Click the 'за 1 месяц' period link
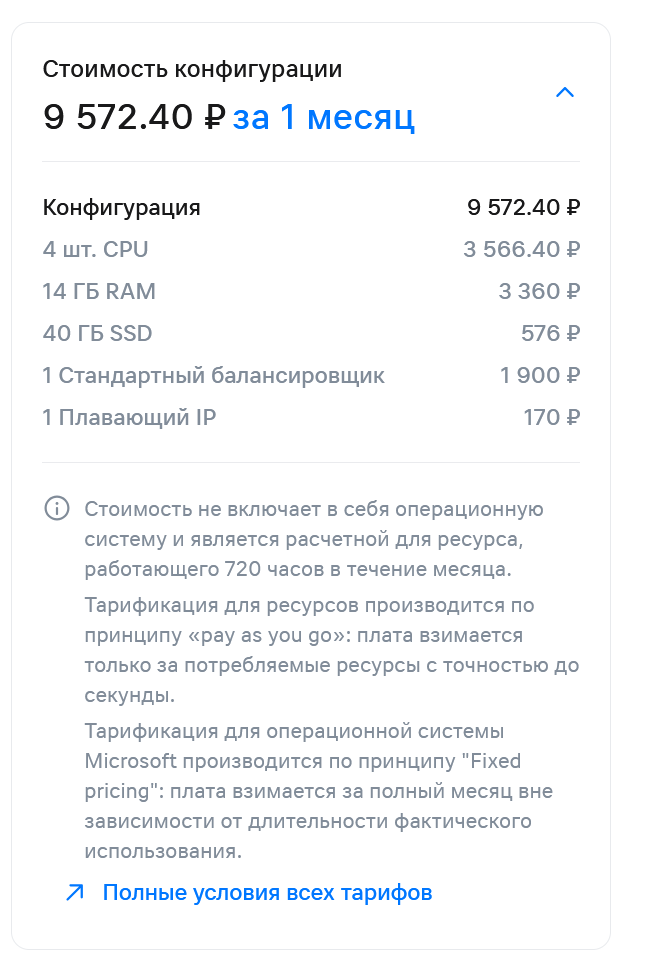This screenshot has width=646, height=964. (323, 118)
